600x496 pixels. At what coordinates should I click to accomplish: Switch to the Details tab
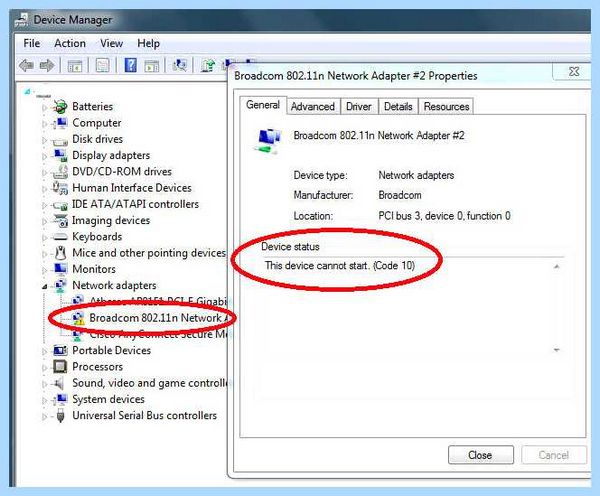(x=398, y=106)
